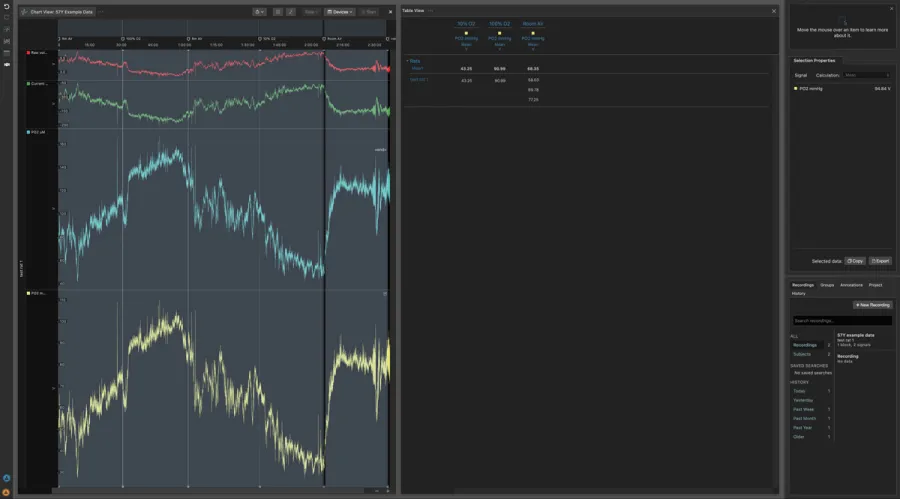Screen dimensions: 900x499
Task: Click the cyan PO2 µM channel color swatch
Action: click(x=28, y=132)
